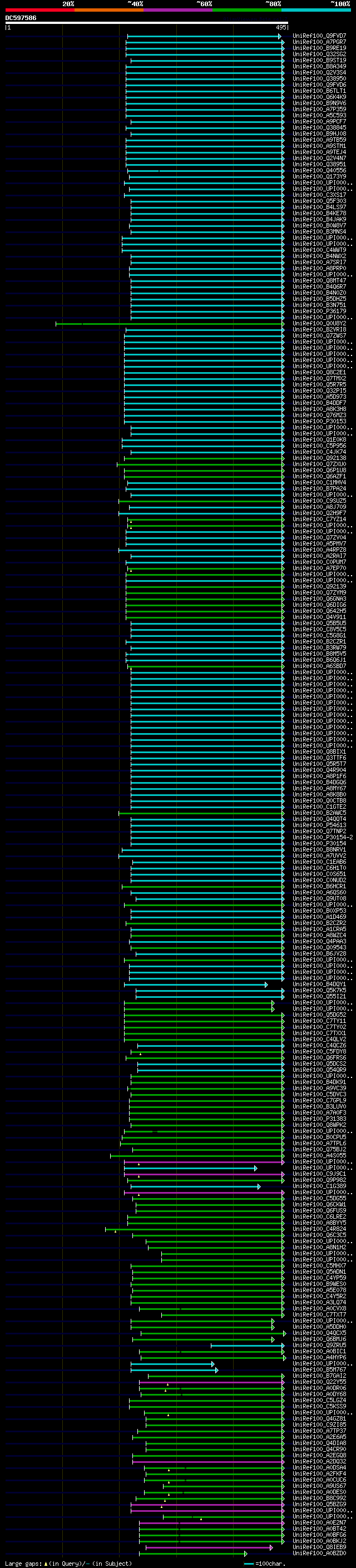Select hit UniRef100_P36179
This screenshot has height=1568, width=356.
click(319, 311)
